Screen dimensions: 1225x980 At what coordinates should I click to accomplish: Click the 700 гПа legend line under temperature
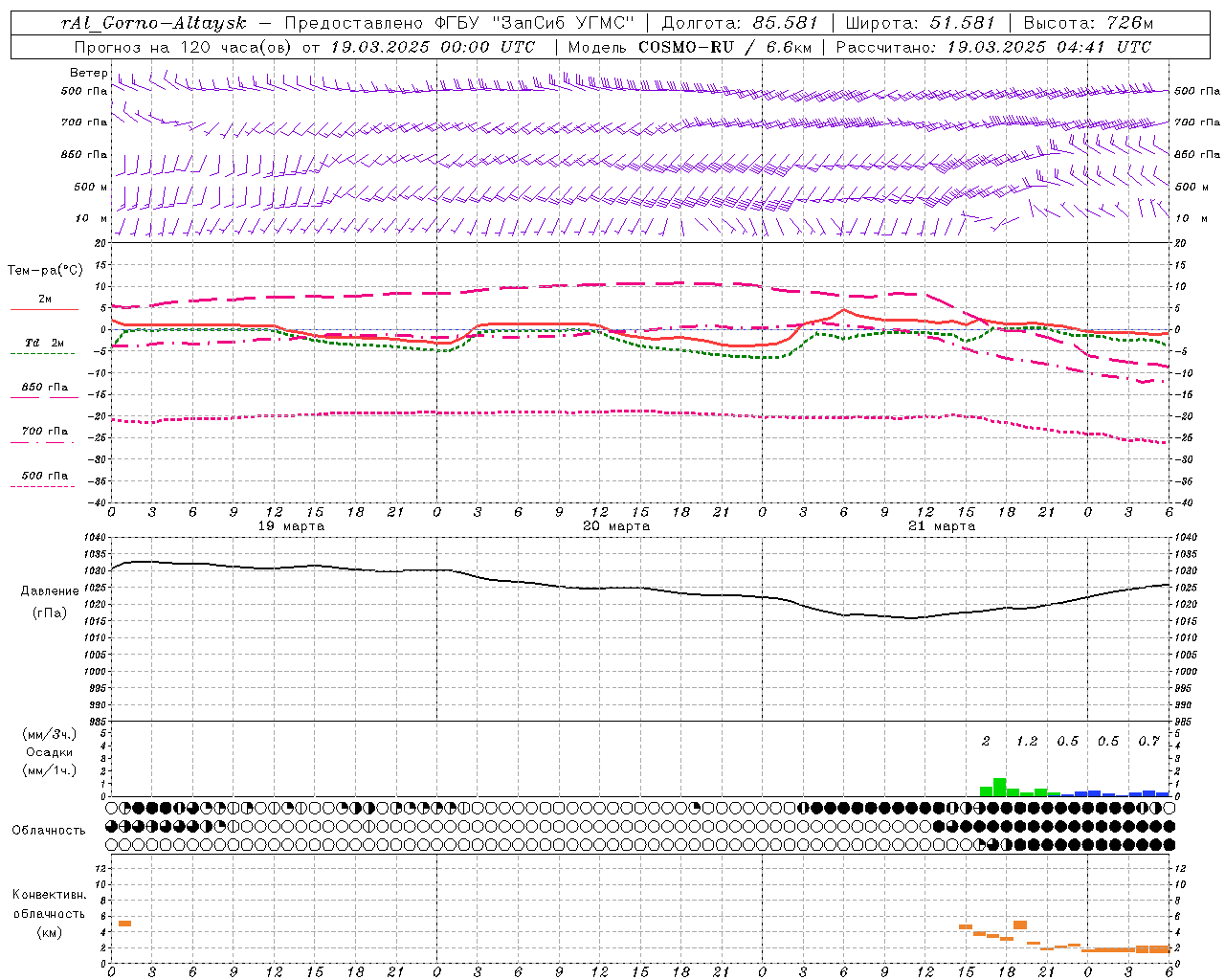tap(42, 442)
